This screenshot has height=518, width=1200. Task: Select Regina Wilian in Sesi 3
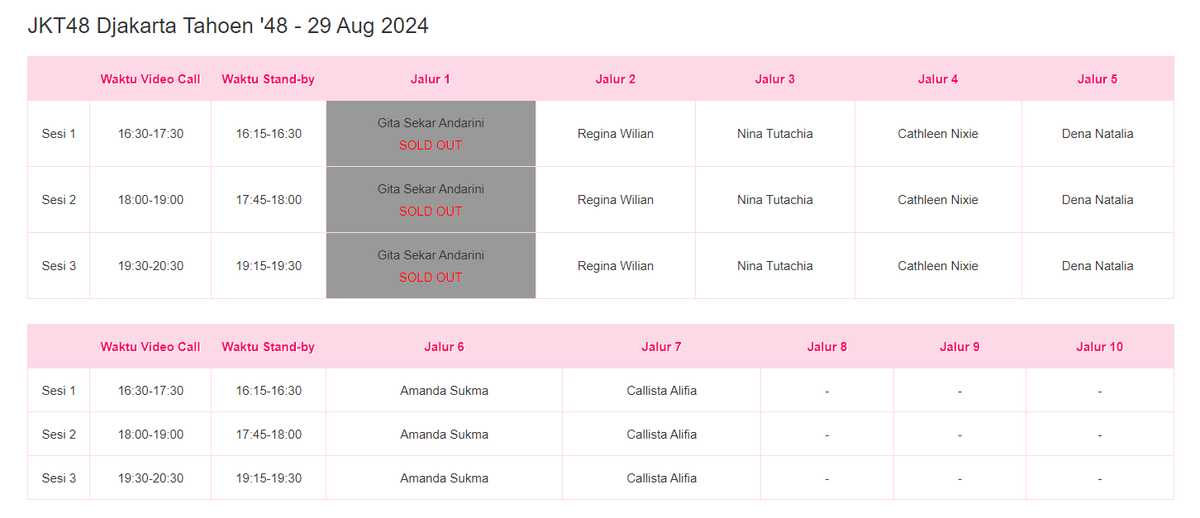click(615, 266)
